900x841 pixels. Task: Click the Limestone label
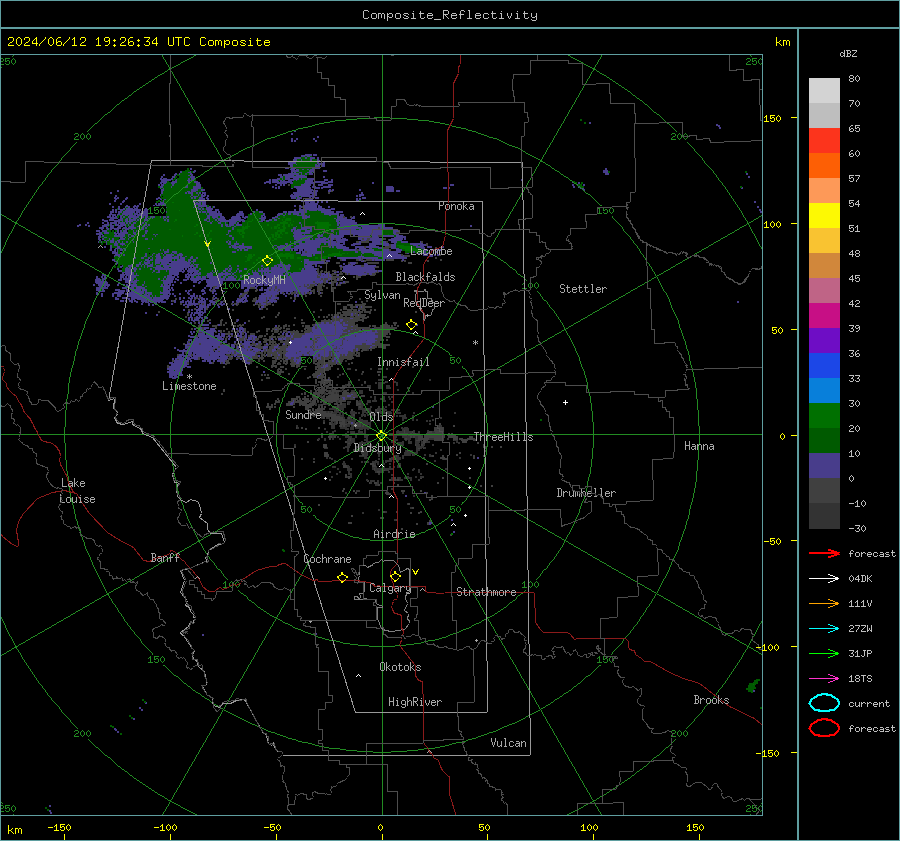[189, 386]
